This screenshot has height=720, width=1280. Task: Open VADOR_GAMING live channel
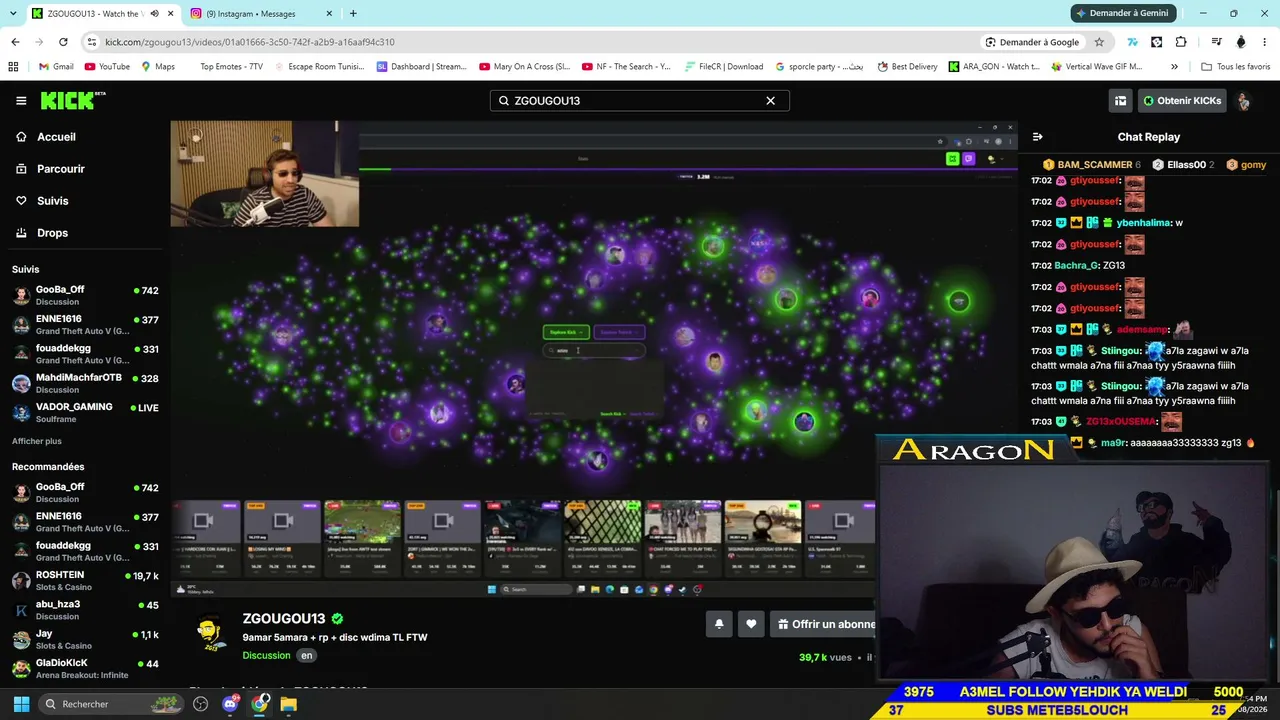click(x=85, y=412)
